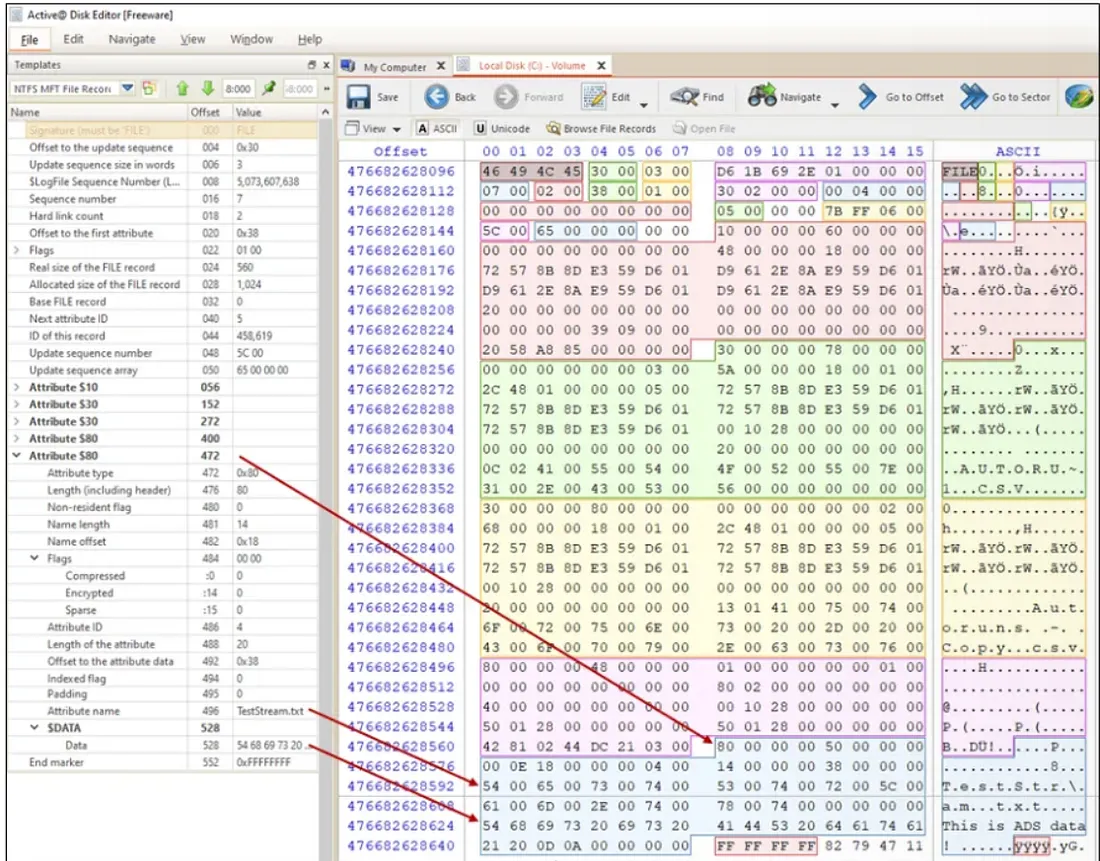Toggle Unicode display mode
Image resolution: width=1100 pixels, height=861 pixels.
coord(504,129)
